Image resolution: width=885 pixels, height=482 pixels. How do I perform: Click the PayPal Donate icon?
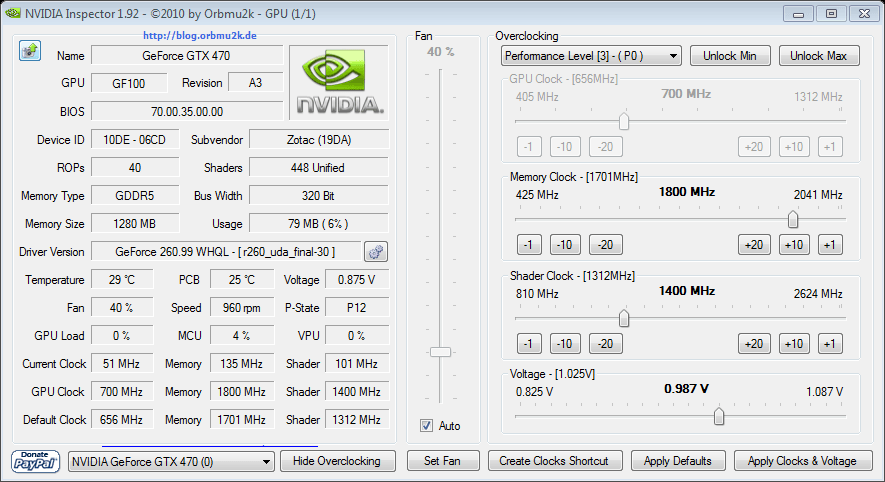pyautogui.click(x=35, y=461)
